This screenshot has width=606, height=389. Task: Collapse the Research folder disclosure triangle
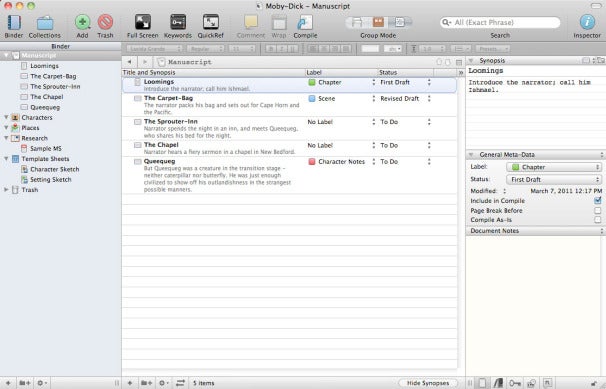click(x=6, y=138)
